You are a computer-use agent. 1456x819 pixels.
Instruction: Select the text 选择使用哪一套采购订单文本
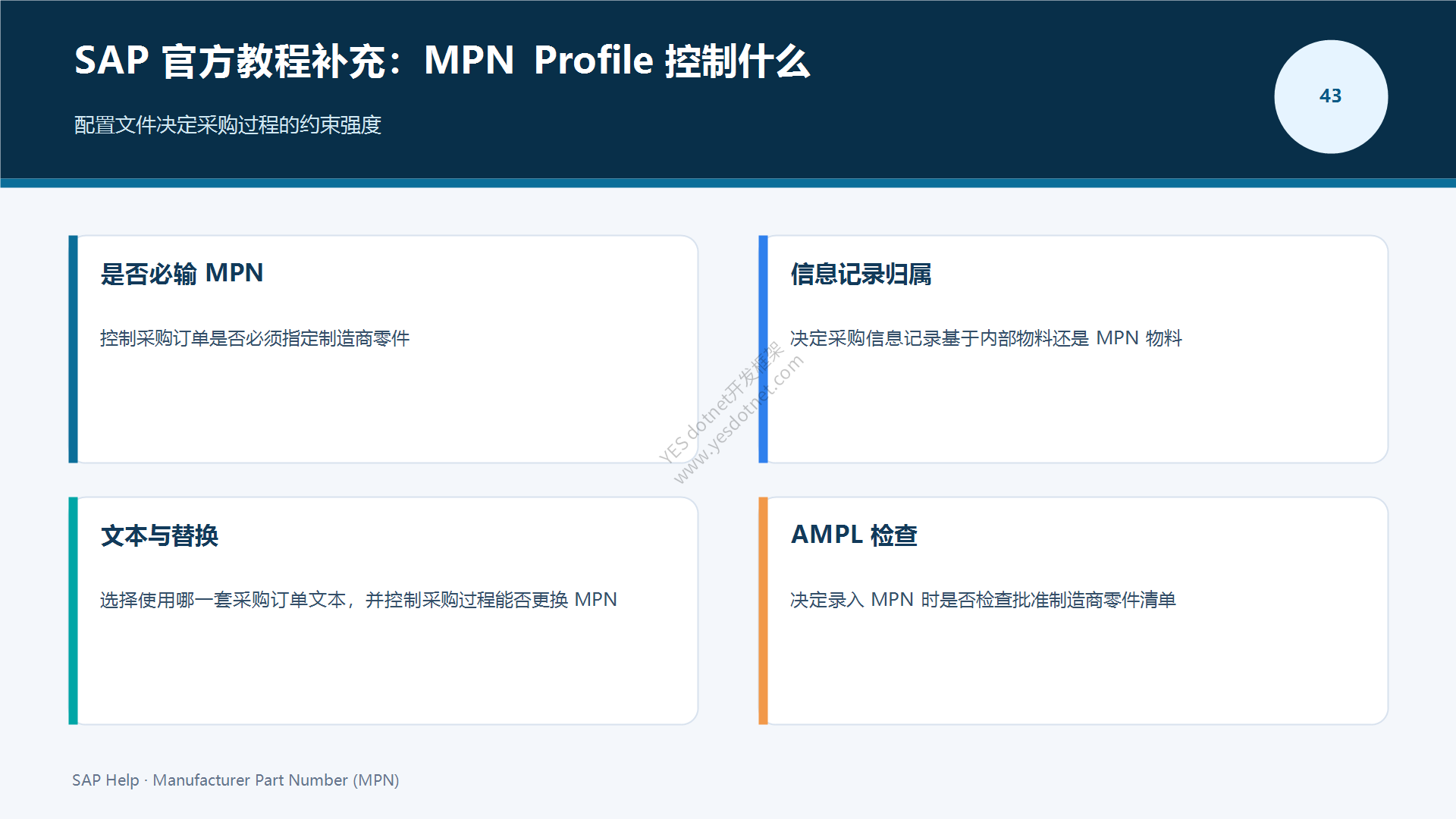coord(223,600)
